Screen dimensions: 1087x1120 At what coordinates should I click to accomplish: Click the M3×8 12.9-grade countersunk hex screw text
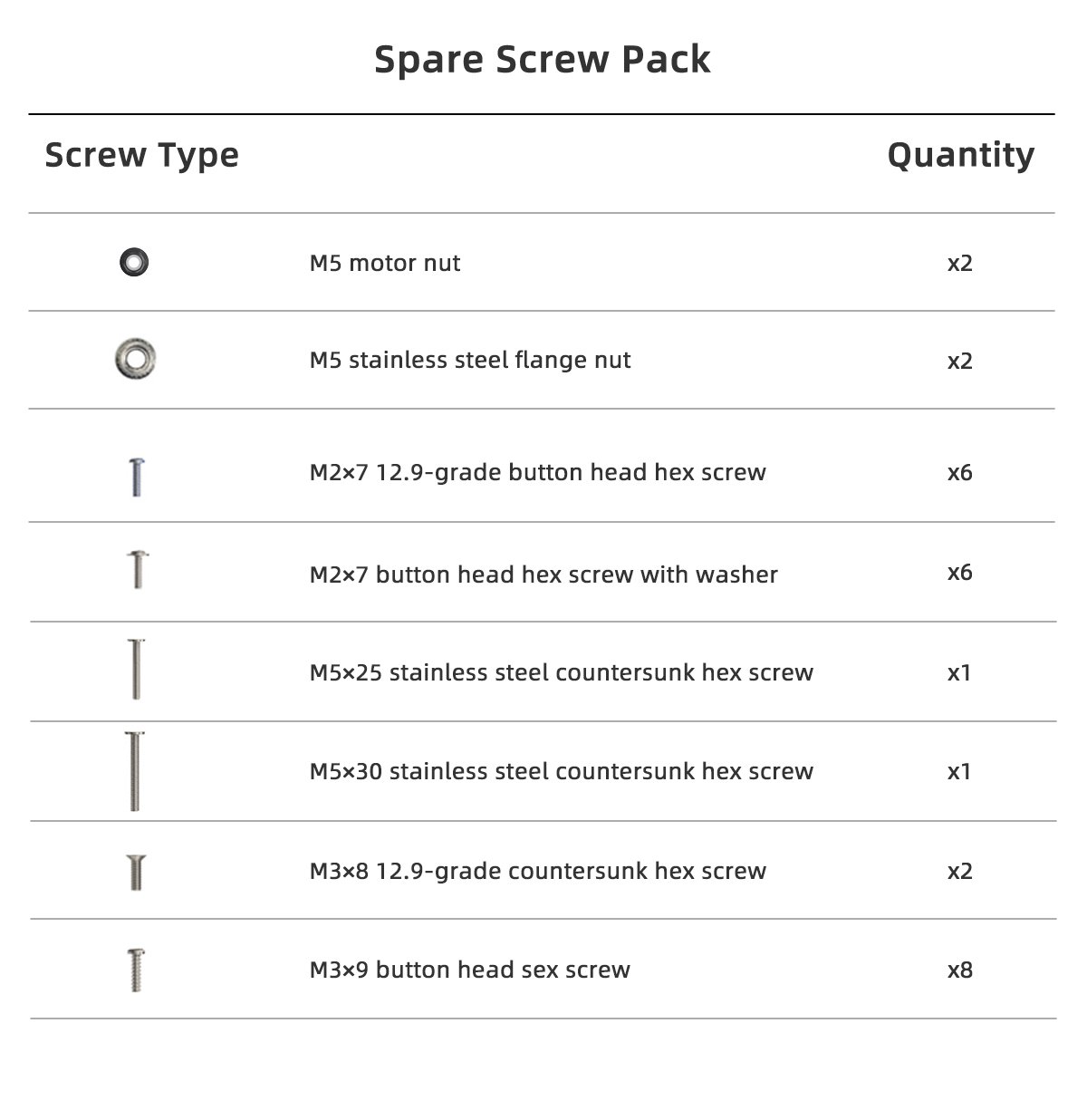[x=538, y=872]
